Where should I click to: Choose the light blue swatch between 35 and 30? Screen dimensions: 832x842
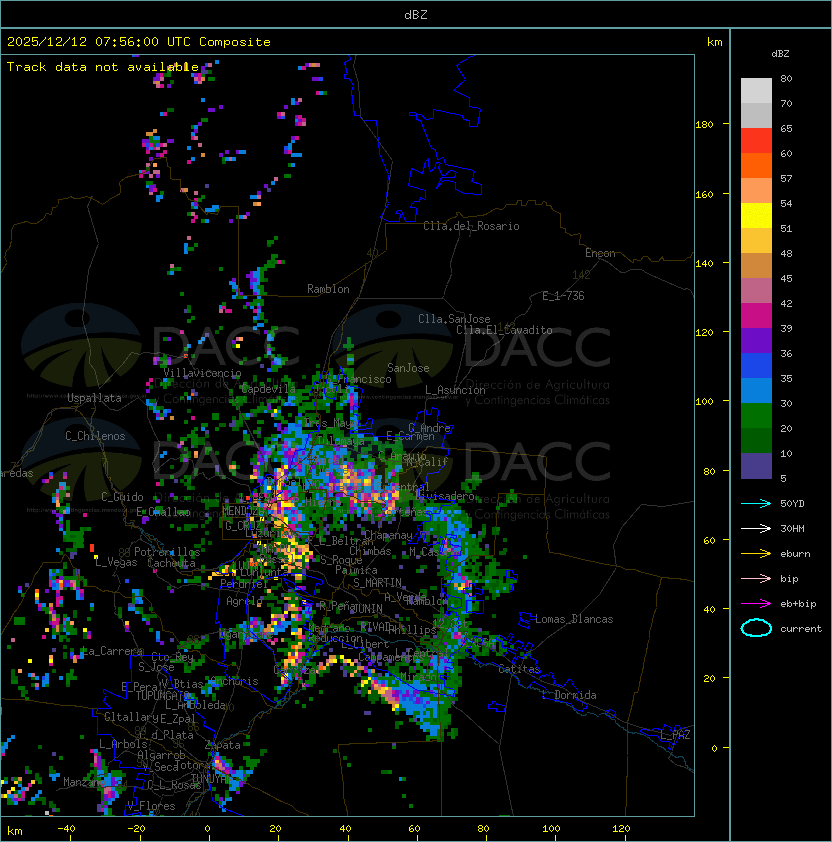(756, 390)
